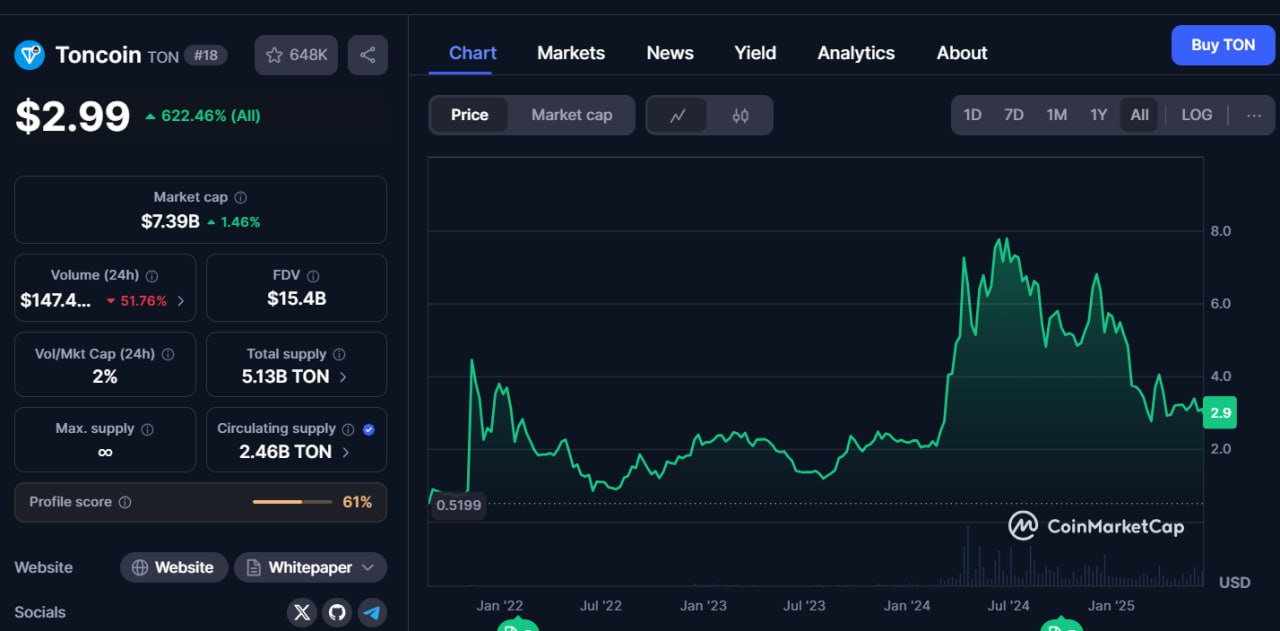Select the Market cap toggle
Screen dimensions: 1280x631
tap(571, 115)
